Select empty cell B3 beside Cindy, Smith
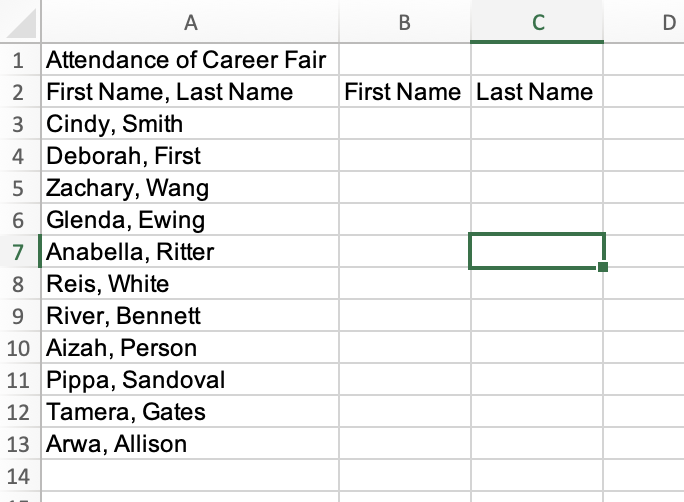The width and height of the screenshot is (684, 502). click(404, 124)
